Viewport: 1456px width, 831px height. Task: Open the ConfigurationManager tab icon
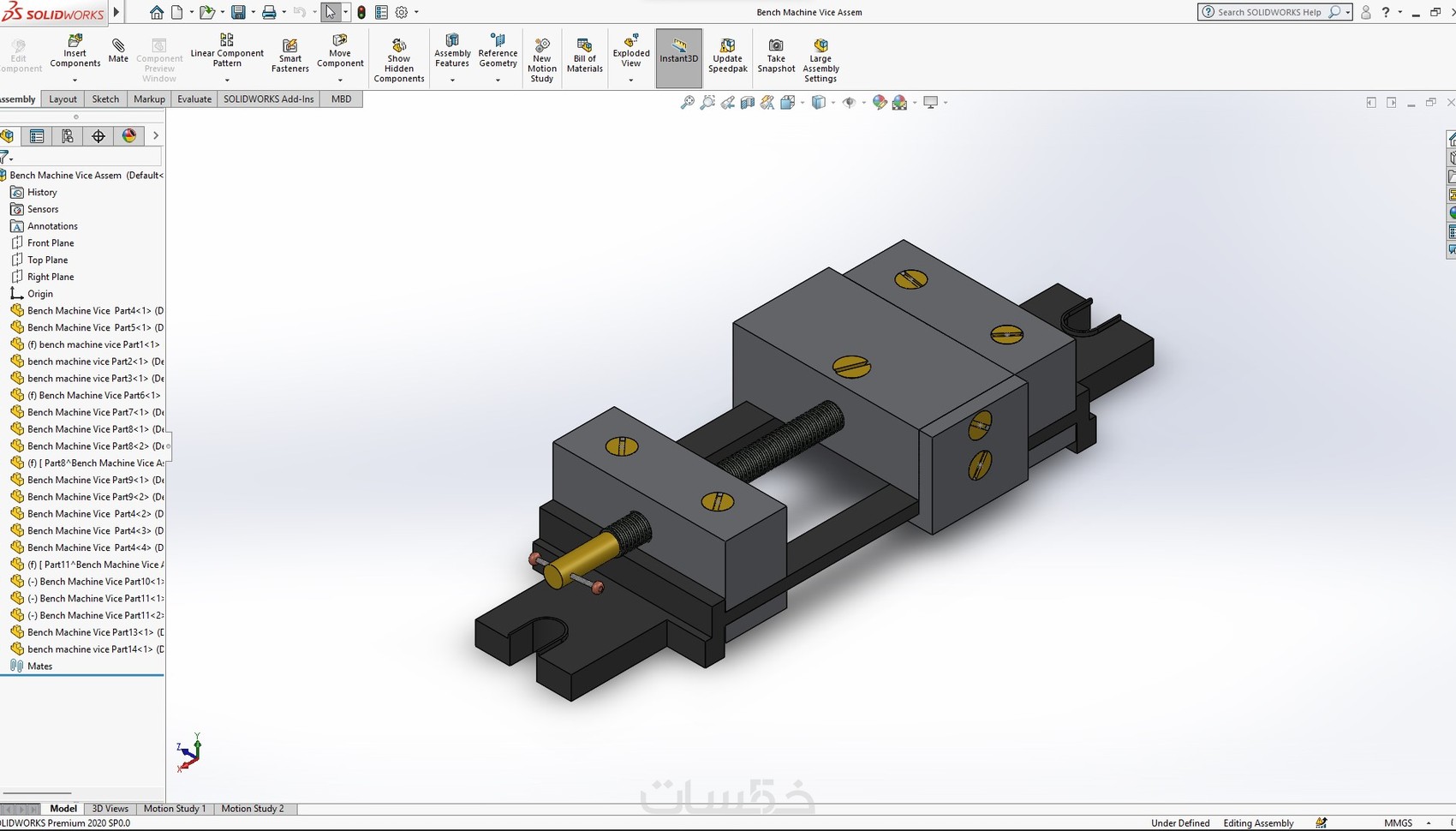pyautogui.click(x=68, y=136)
